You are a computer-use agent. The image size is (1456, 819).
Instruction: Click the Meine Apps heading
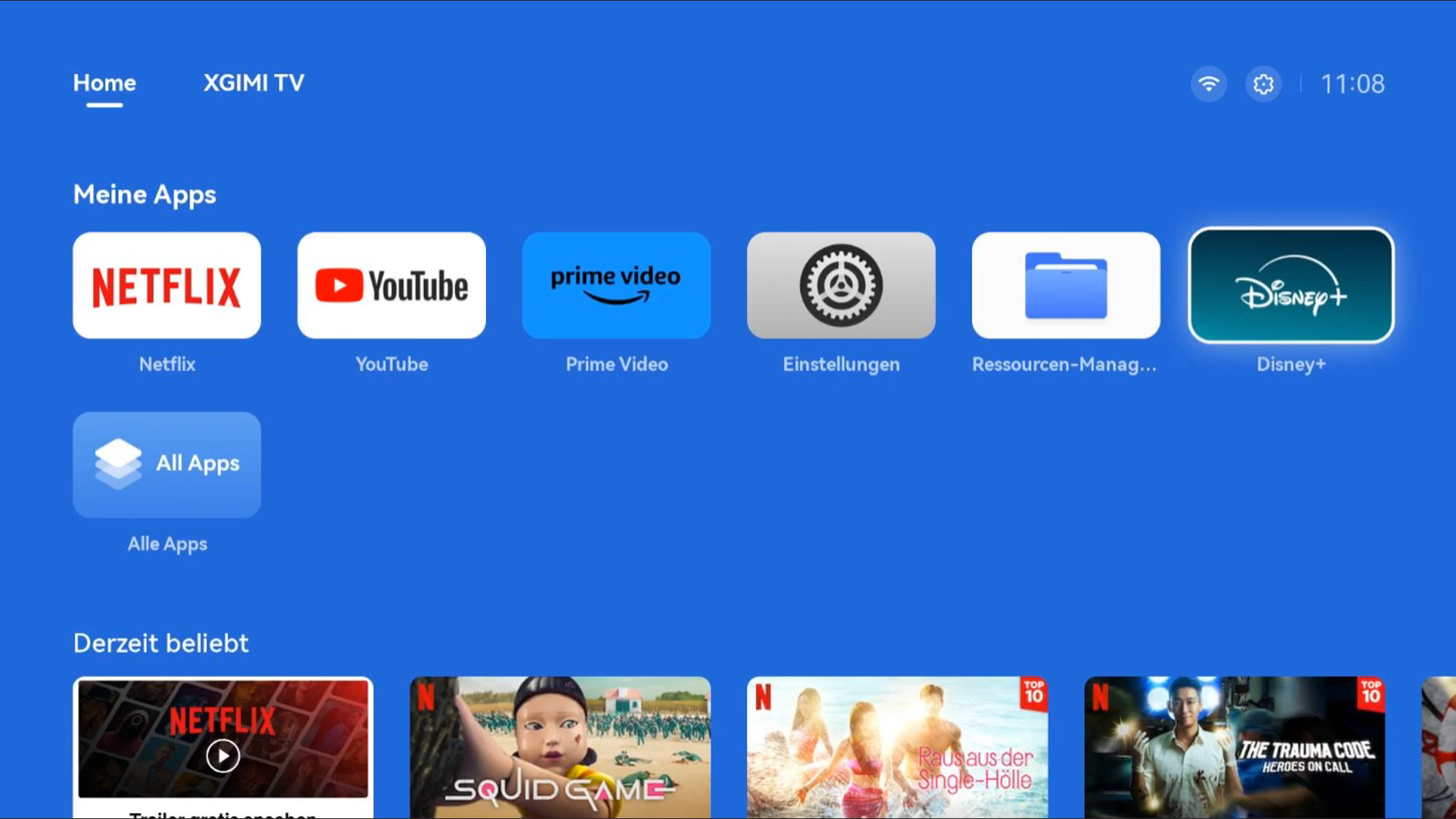tap(145, 195)
